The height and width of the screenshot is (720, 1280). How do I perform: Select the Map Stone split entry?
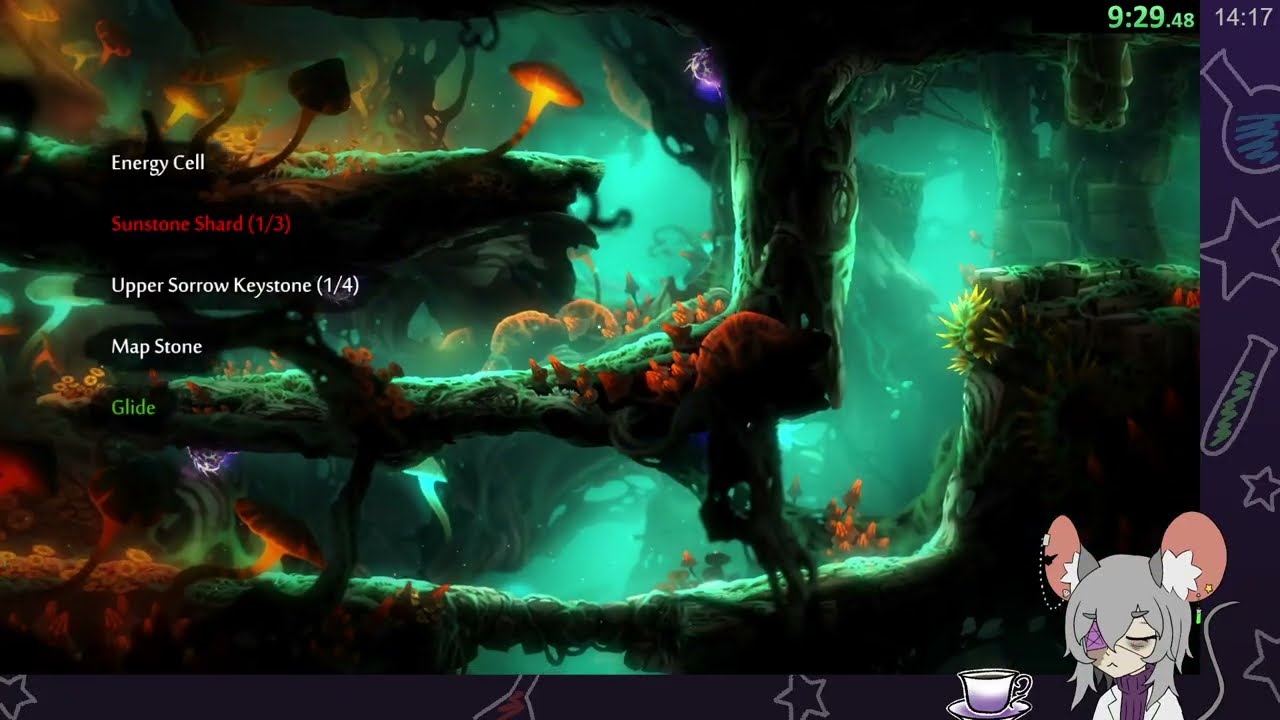click(156, 347)
